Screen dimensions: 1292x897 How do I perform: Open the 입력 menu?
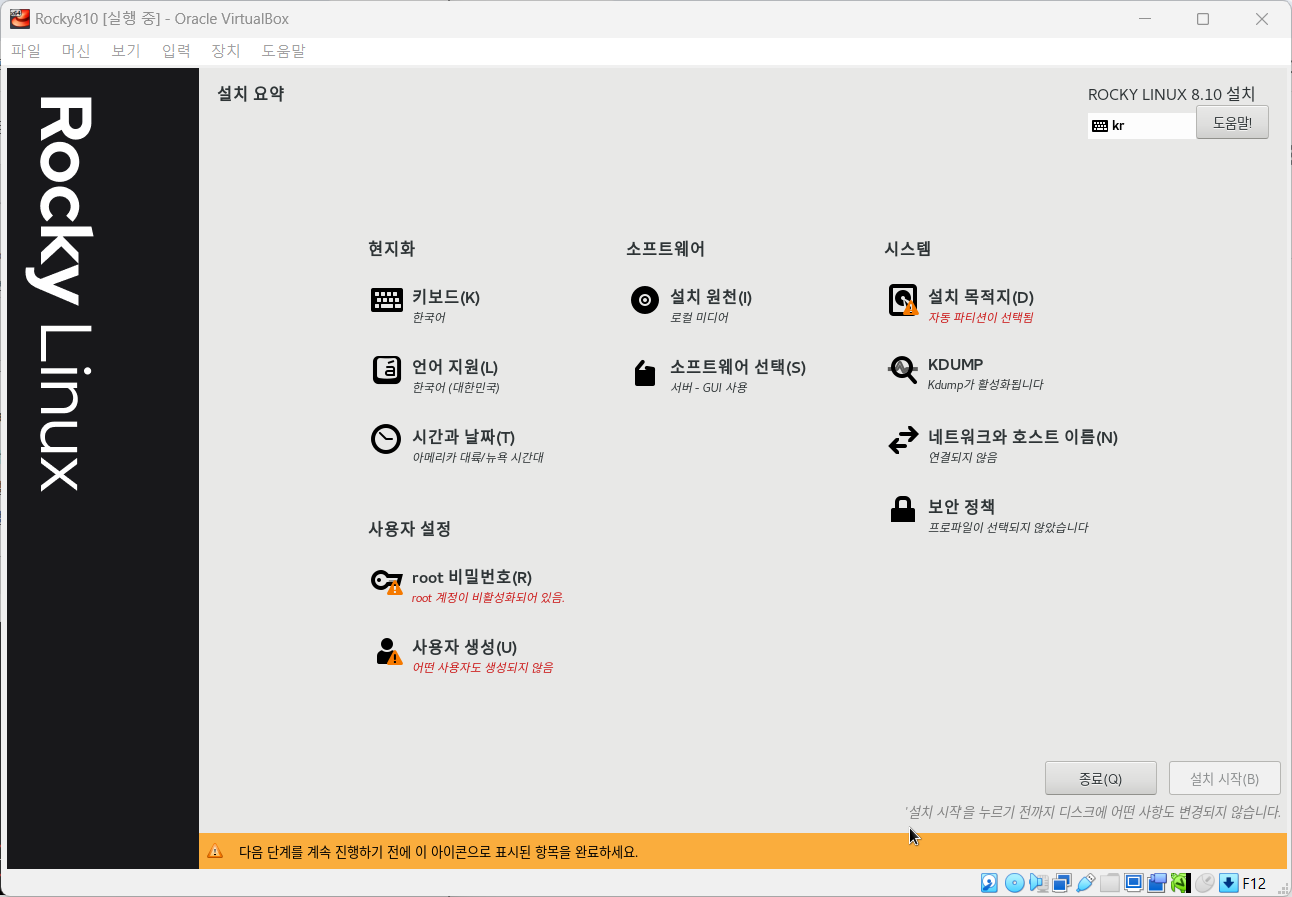pyautogui.click(x=176, y=51)
